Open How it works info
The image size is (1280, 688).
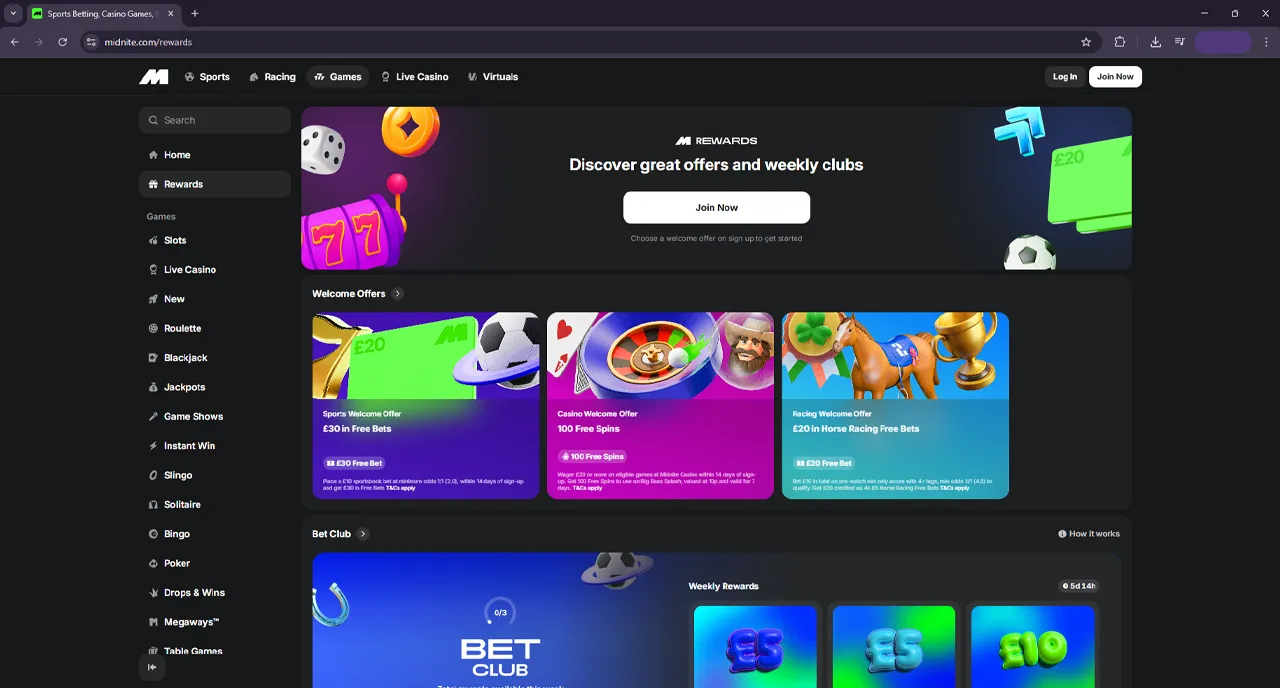coord(1089,534)
